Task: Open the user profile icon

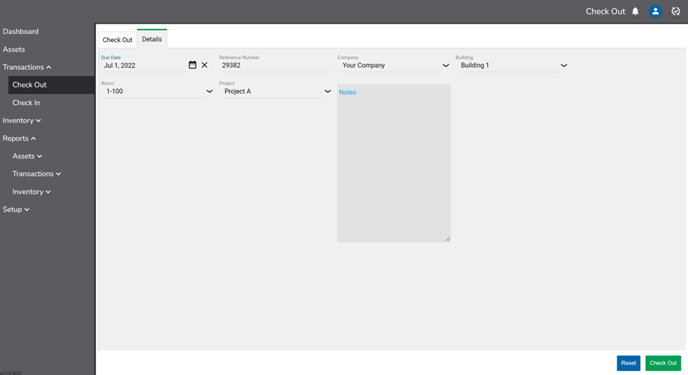Action: tap(656, 11)
